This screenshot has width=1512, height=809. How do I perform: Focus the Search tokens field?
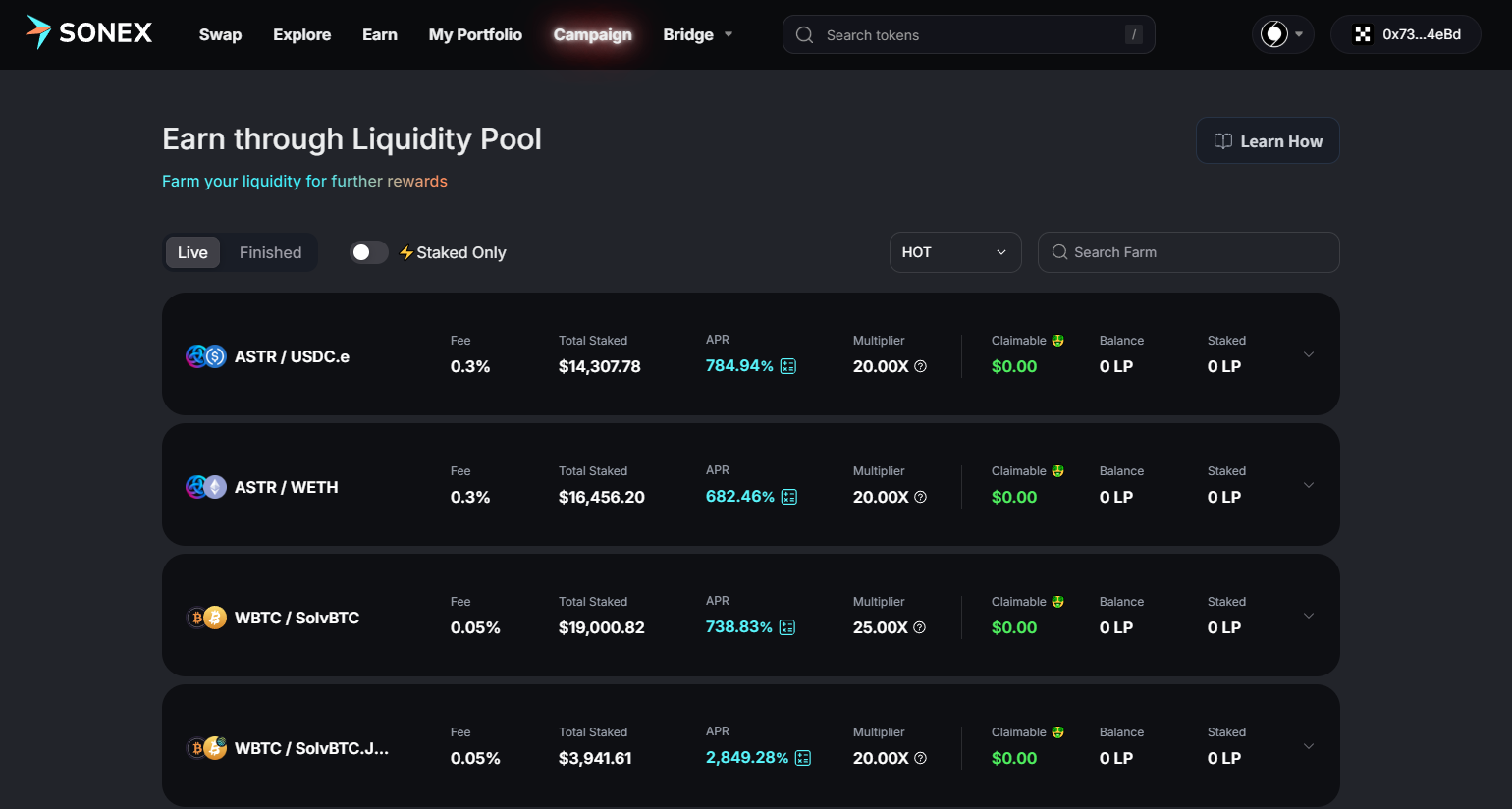pyautogui.click(x=968, y=34)
